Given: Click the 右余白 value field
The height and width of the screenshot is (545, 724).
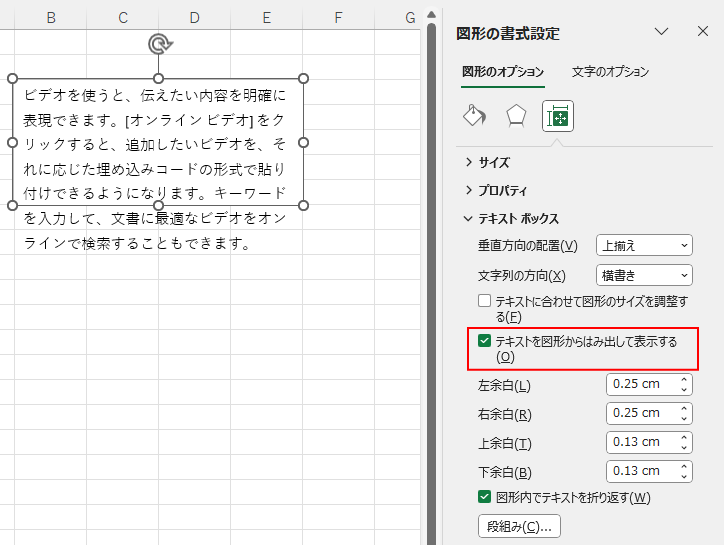Looking at the screenshot, I should 641,413.
